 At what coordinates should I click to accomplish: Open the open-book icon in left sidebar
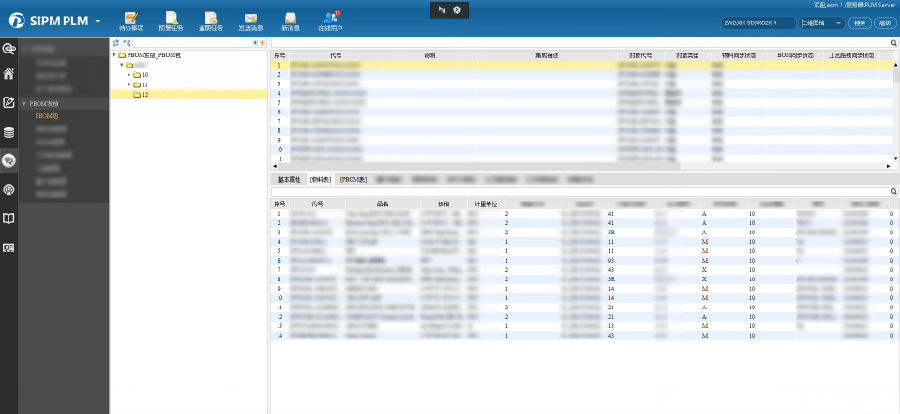(9, 218)
